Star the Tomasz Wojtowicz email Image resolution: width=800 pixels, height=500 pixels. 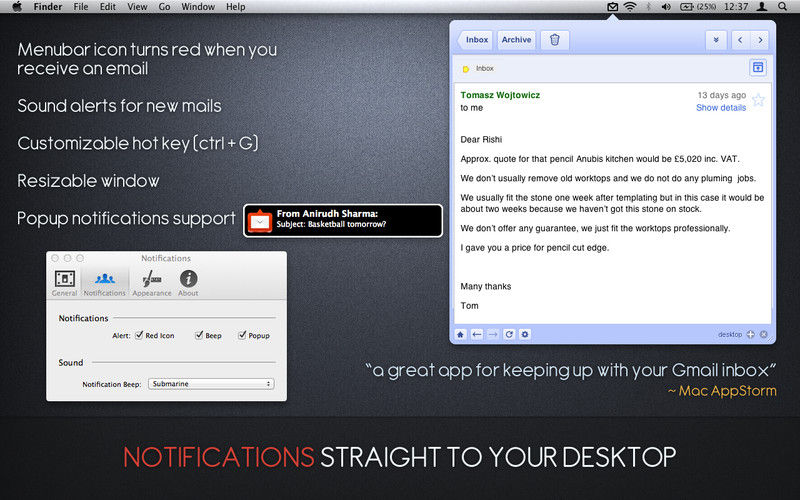(758, 100)
